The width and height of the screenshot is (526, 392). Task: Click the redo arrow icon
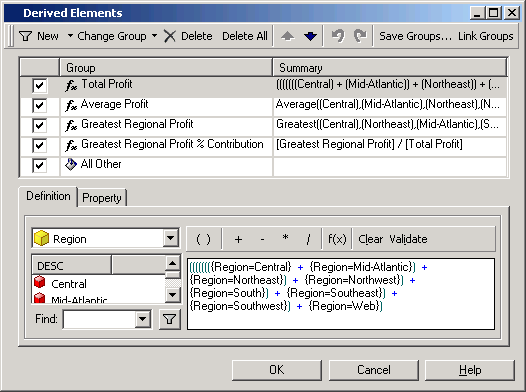tap(360, 36)
